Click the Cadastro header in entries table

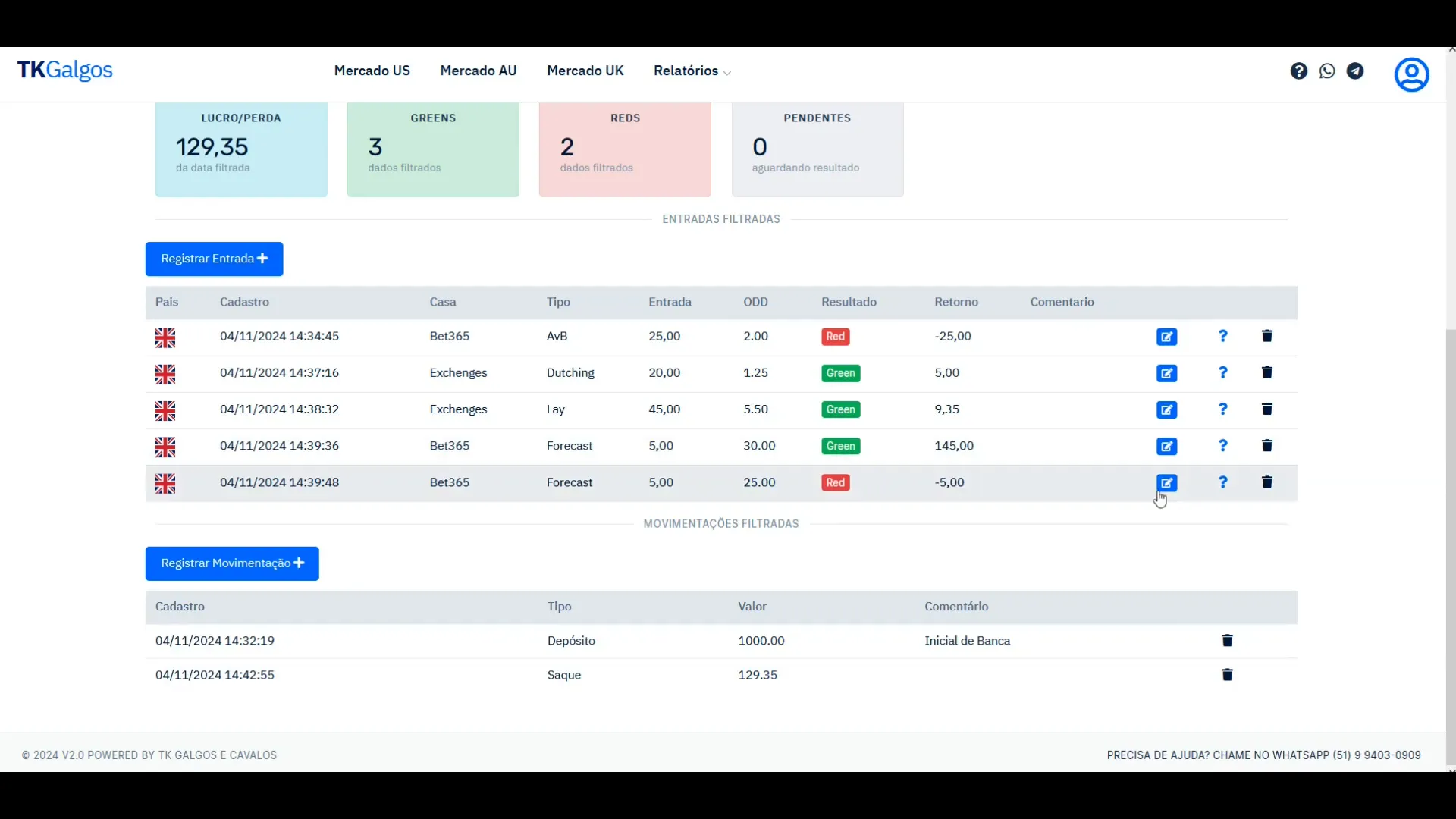[x=244, y=302]
